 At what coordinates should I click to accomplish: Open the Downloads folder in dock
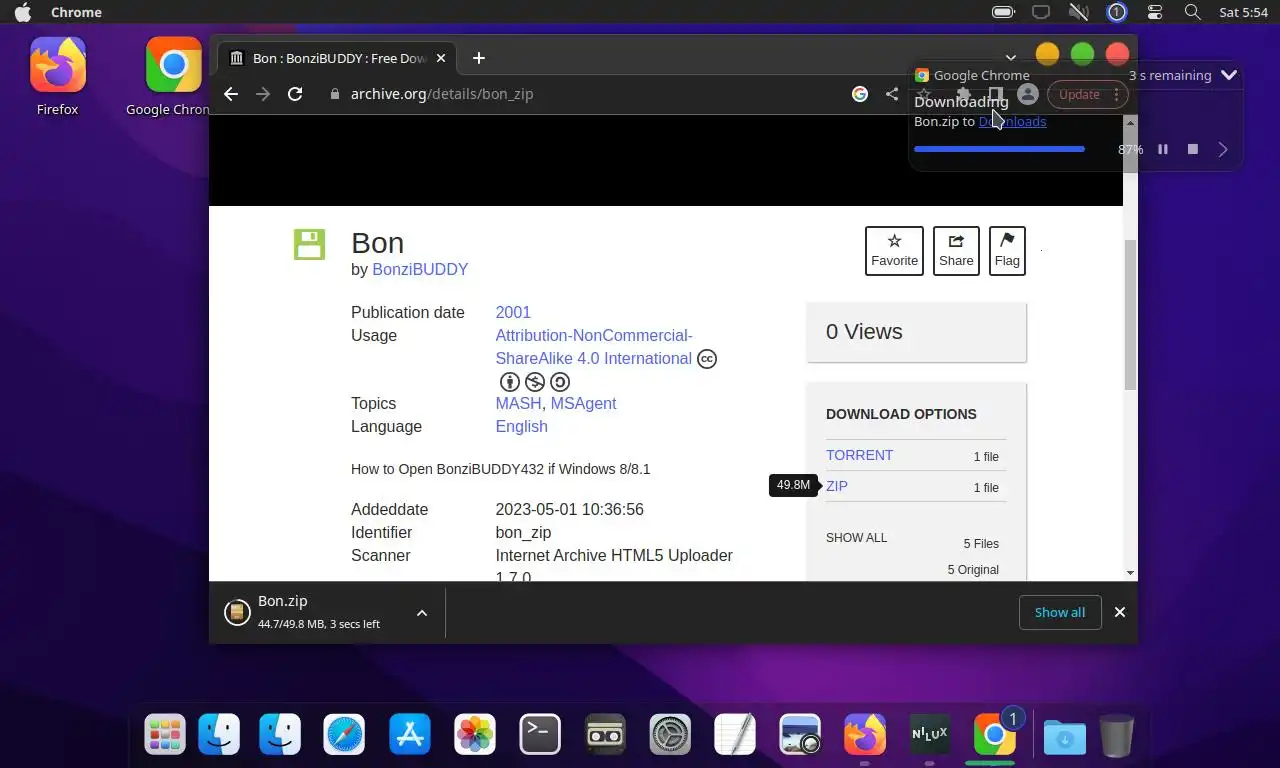pos(1065,737)
